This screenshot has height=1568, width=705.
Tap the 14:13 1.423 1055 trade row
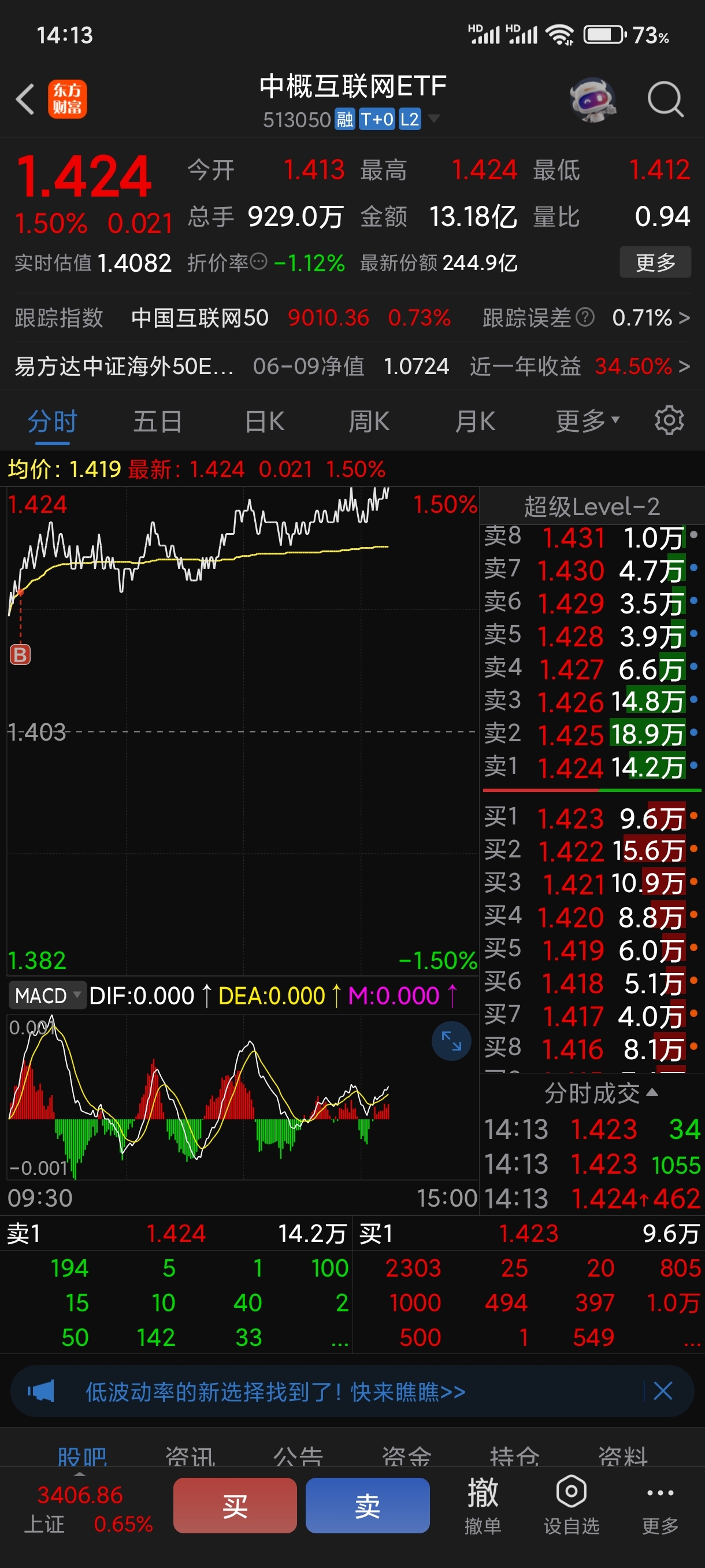point(592,1164)
